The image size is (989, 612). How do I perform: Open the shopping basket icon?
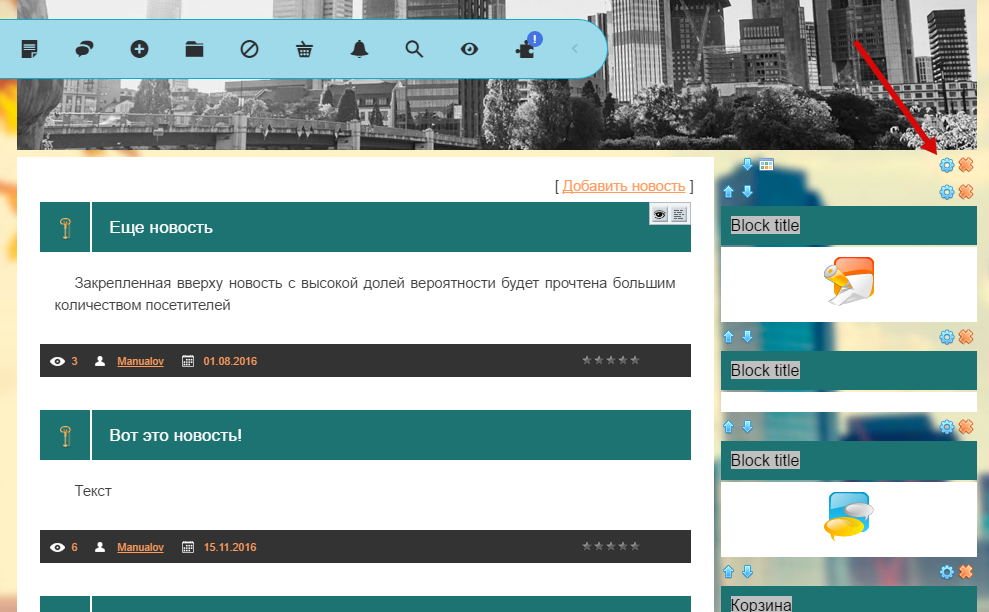tap(304, 49)
